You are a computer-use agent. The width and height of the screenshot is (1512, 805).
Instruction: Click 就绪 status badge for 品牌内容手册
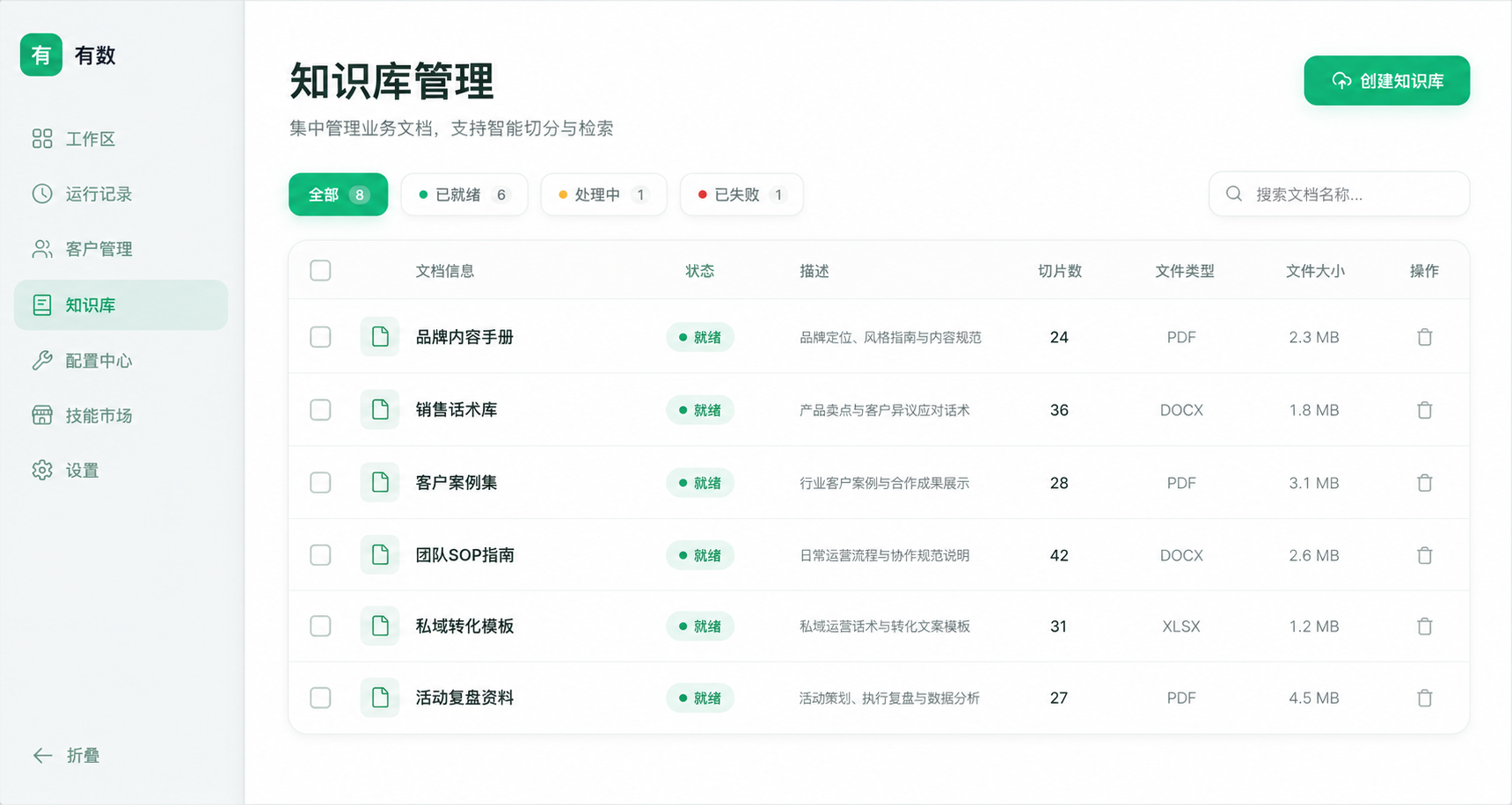click(700, 337)
